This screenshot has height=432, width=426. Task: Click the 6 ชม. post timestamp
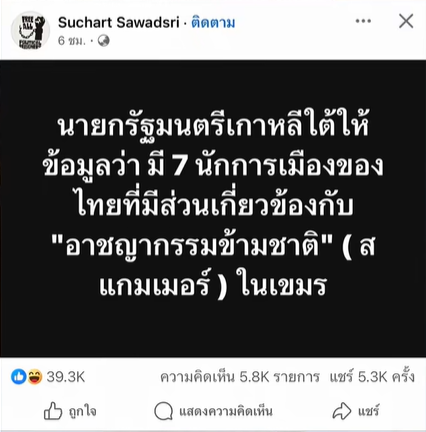(x=72, y=41)
